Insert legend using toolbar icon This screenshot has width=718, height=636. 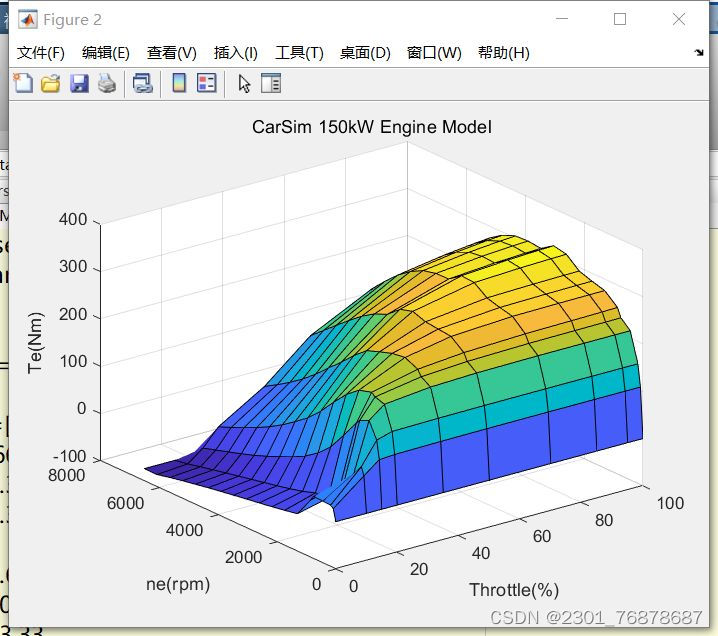207,83
